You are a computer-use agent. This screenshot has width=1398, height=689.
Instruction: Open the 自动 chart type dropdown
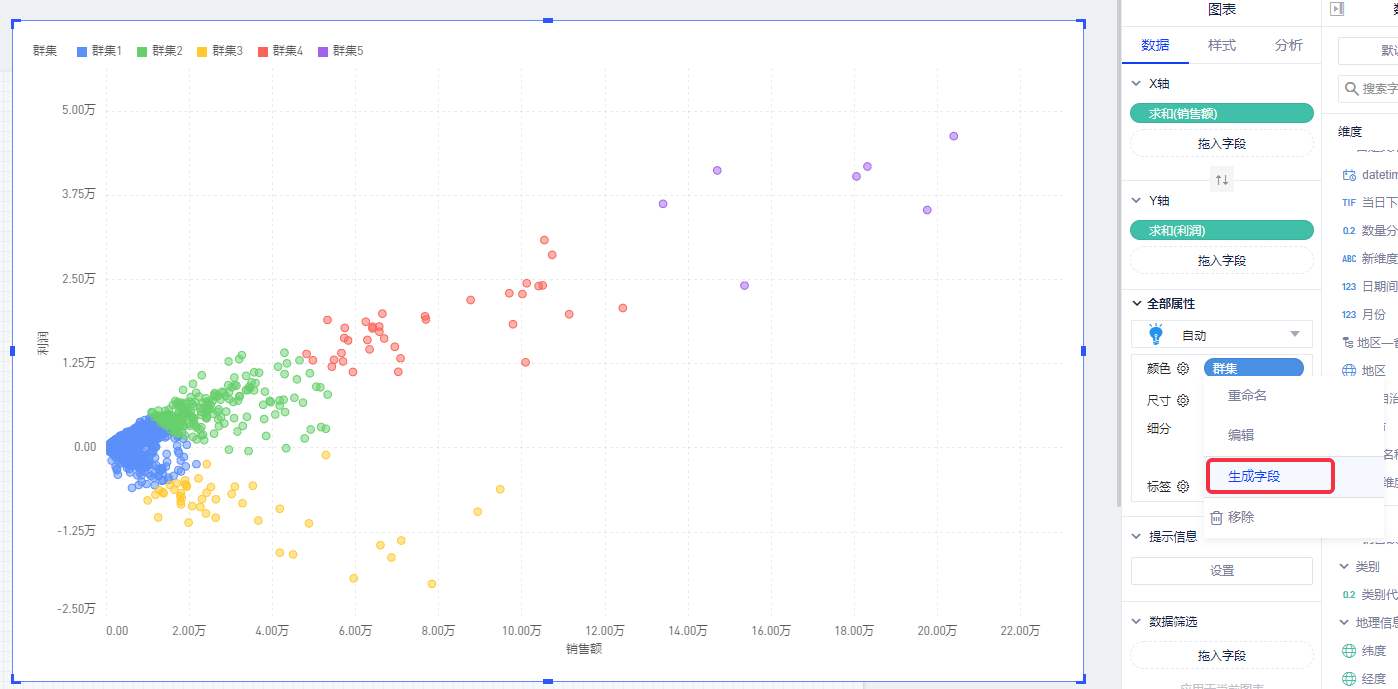pyautogui.click(x=1294, y=335)
